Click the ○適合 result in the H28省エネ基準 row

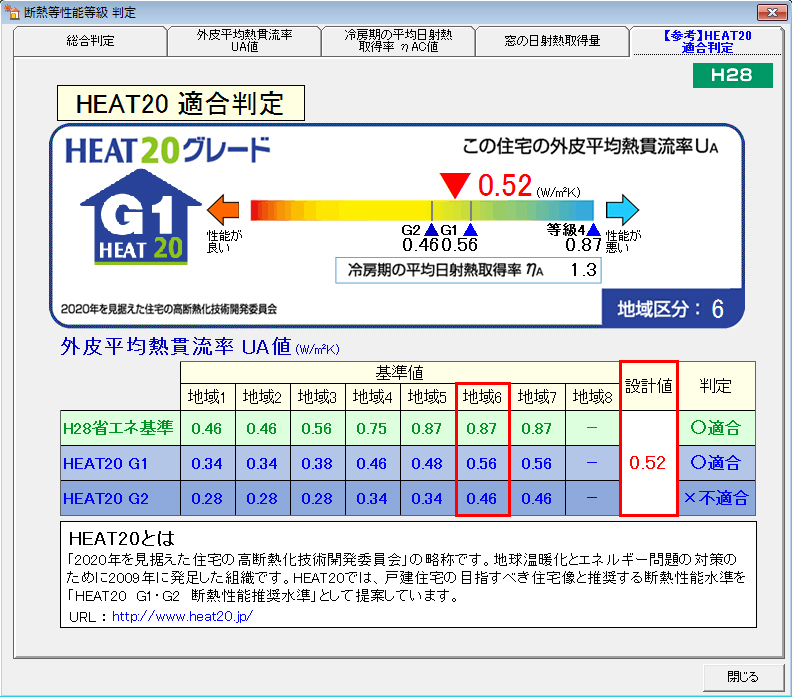716,428
